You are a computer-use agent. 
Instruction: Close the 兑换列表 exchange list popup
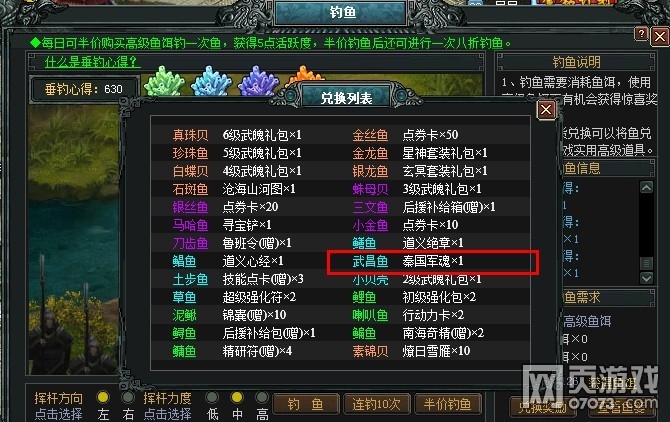(546, 110)
